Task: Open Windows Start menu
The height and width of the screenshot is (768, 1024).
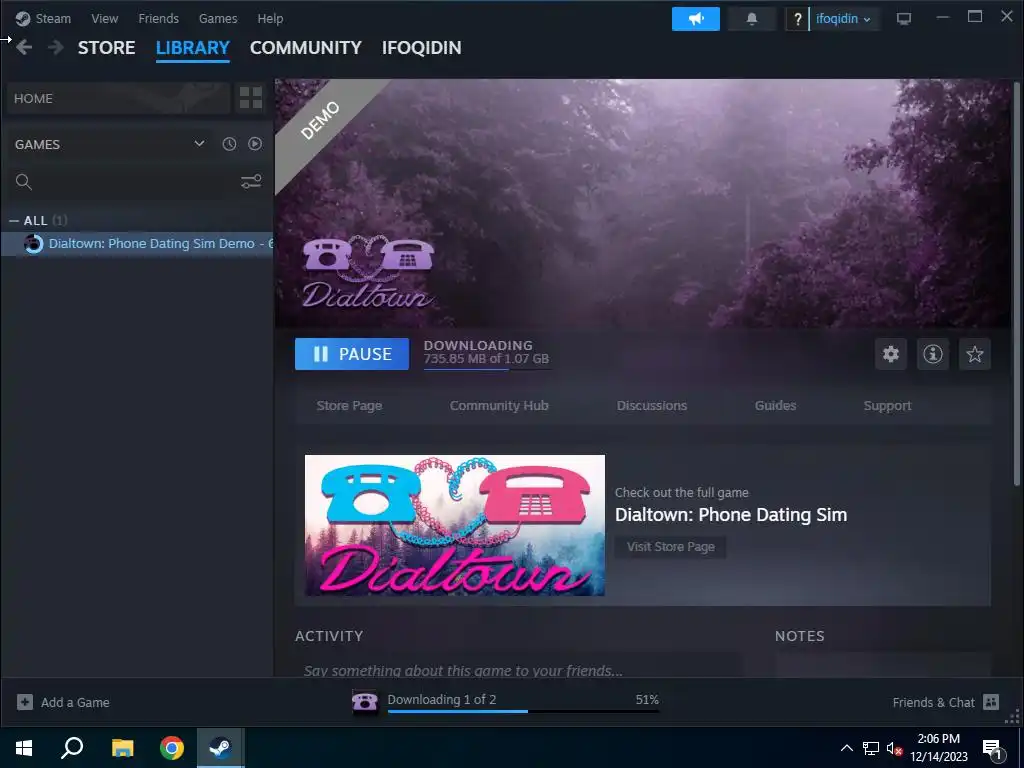Action: [24, 748]
